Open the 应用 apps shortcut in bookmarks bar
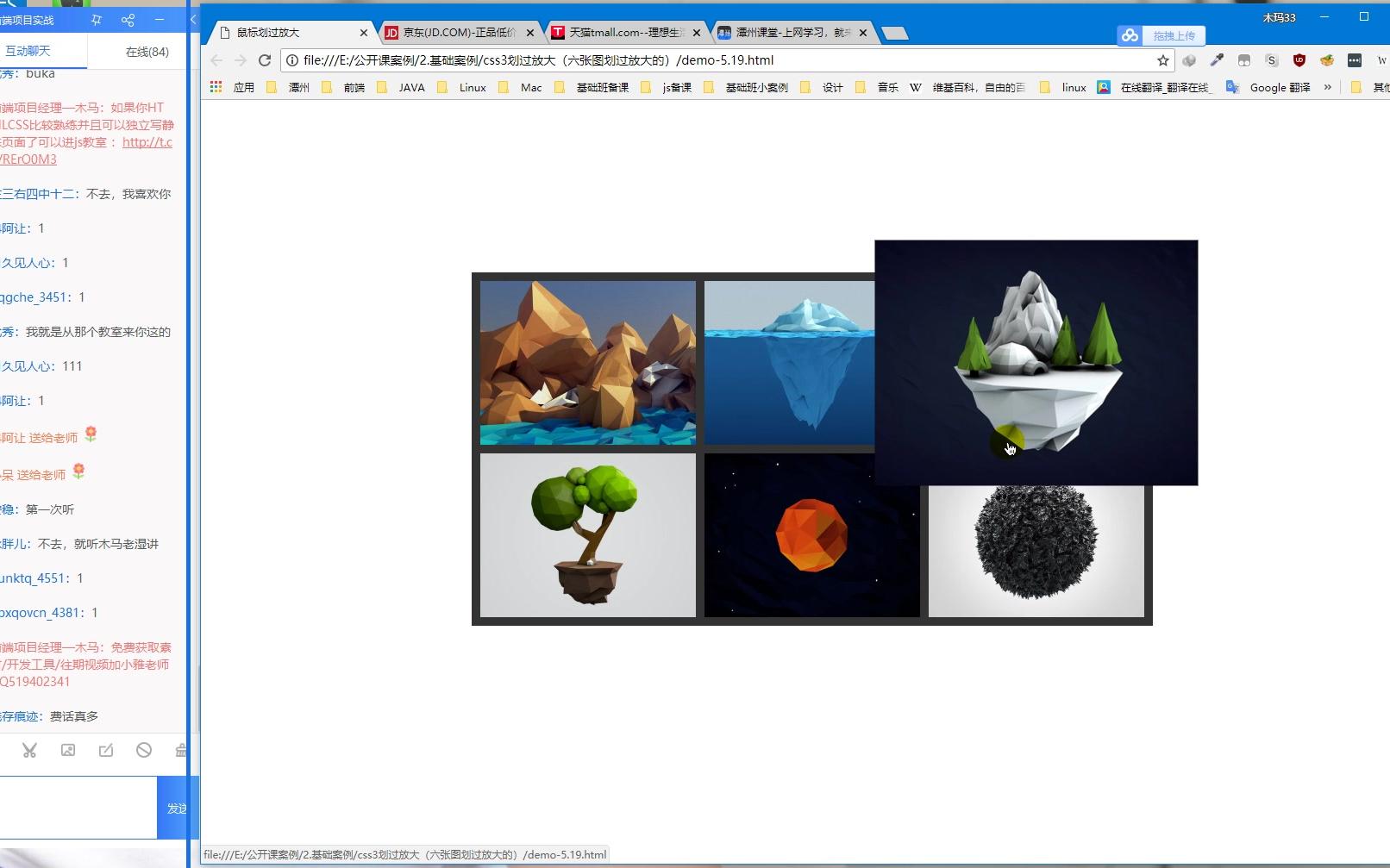The width and height of the screenshot is (1390, 868). (x=233, y=87)
